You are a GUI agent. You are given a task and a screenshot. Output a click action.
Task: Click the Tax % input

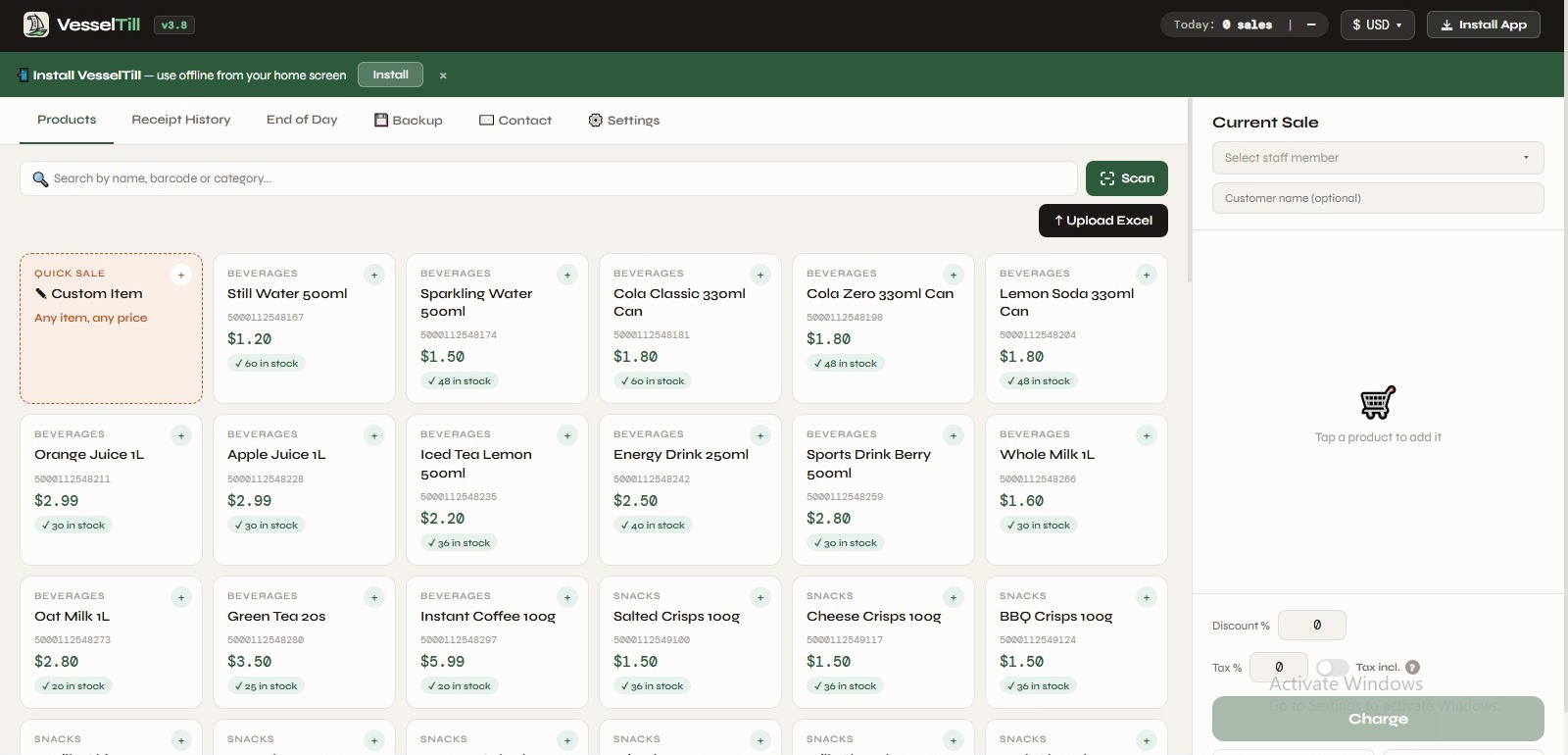pos(1279,667)
